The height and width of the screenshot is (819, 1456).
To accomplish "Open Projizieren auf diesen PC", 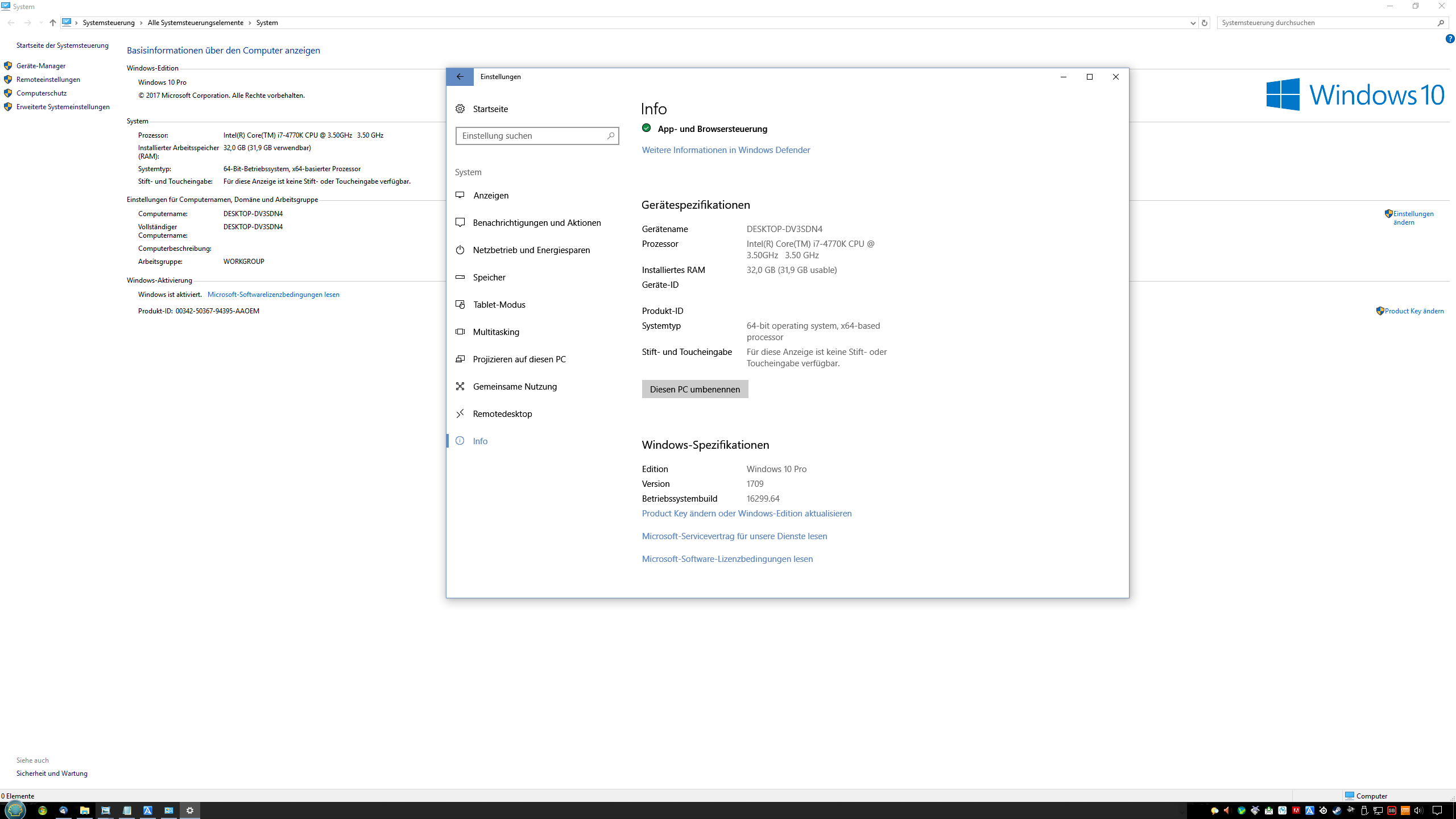I will pyautogui.click(x=511, y=359).
